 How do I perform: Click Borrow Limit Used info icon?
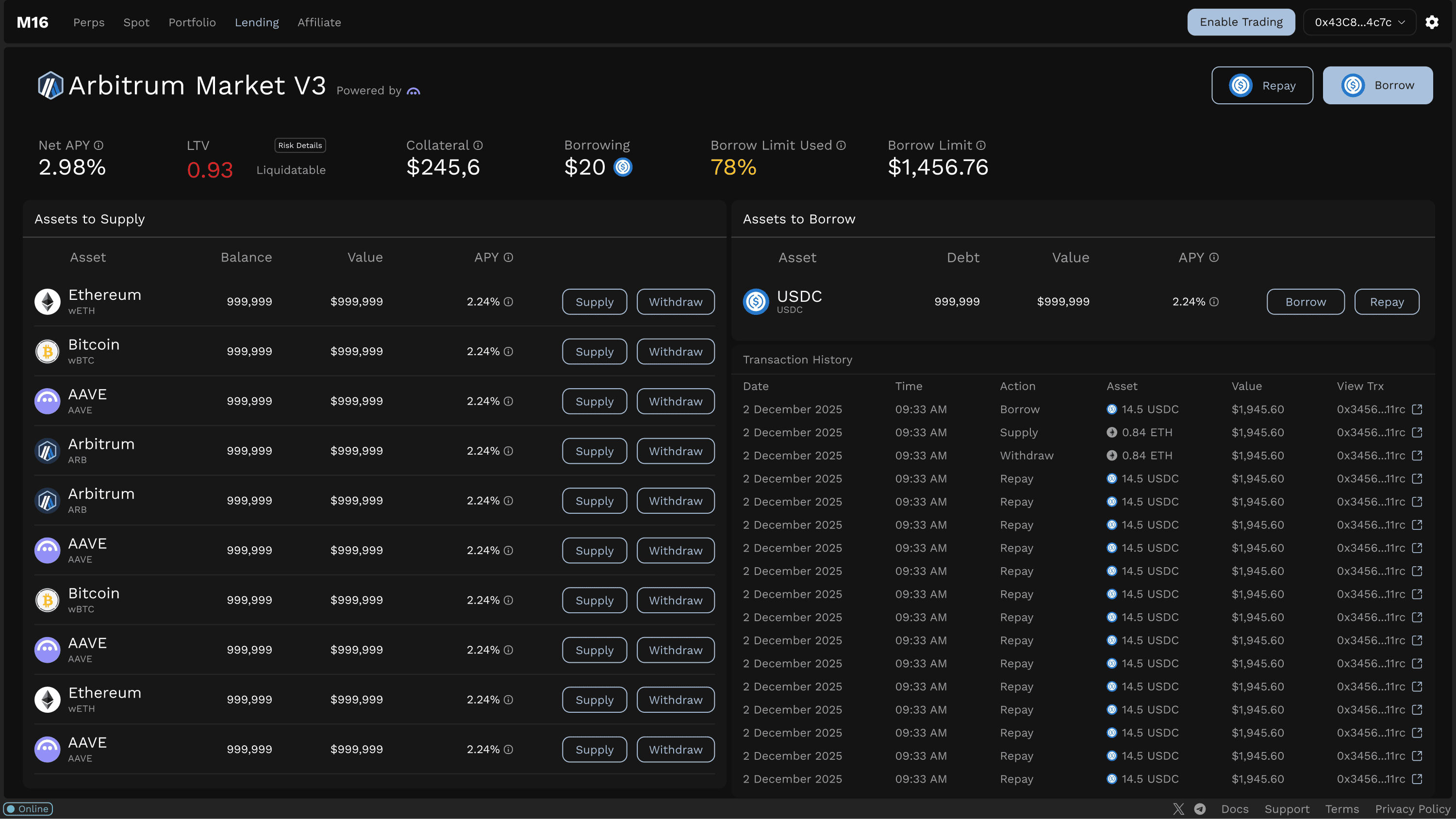click(841, 145)
